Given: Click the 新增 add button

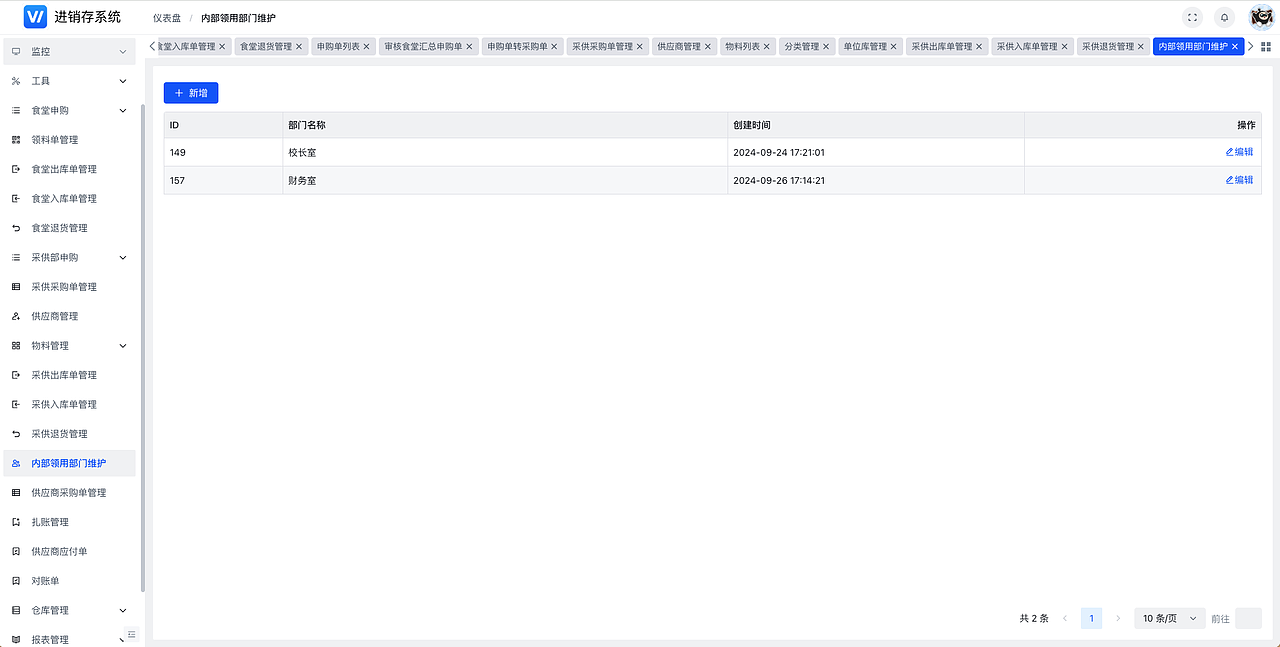Looking at the screenshot, I should click(191, 92).
